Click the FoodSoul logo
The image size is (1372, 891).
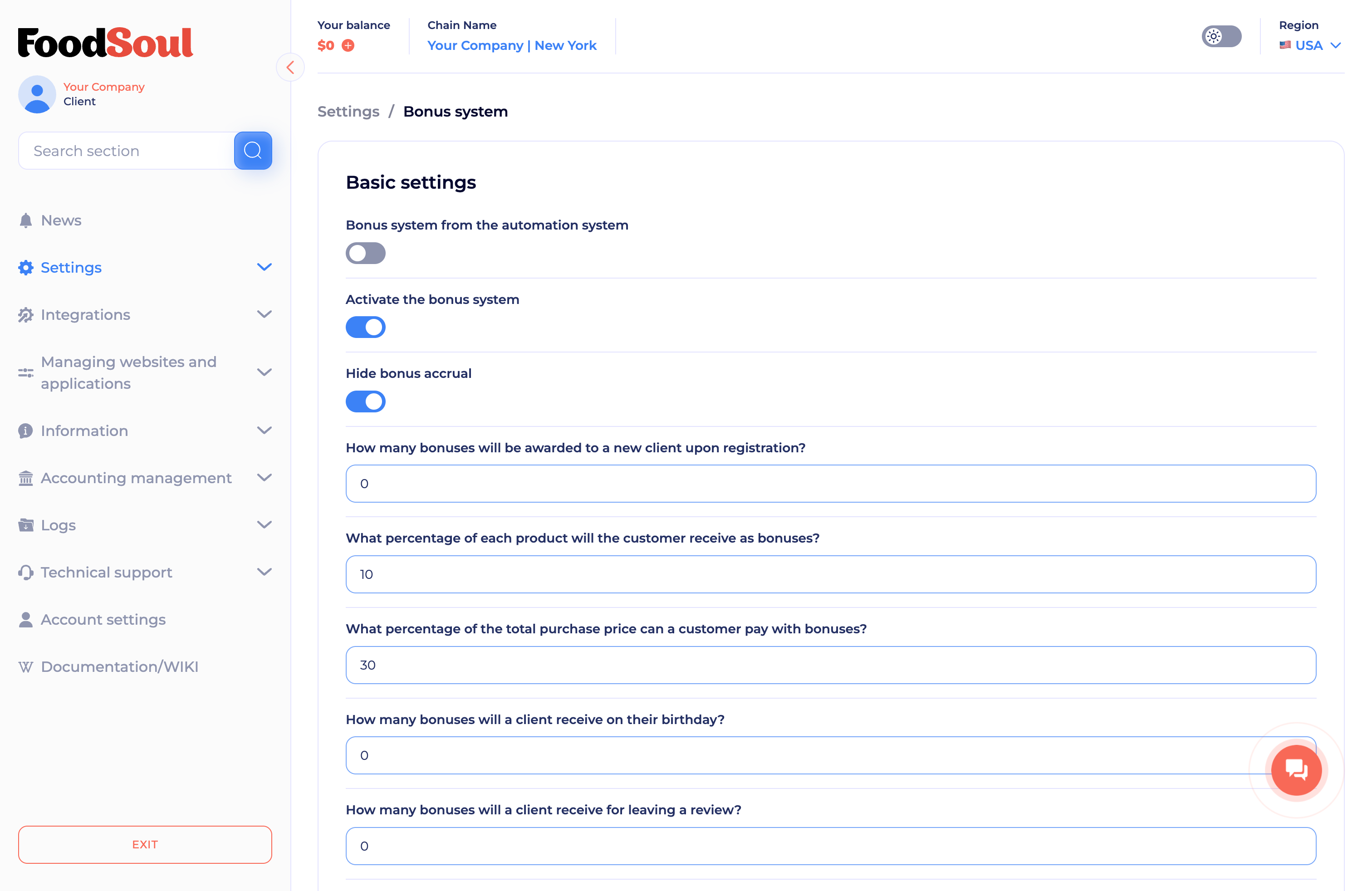pyautogui.click(x=106, y=43)
